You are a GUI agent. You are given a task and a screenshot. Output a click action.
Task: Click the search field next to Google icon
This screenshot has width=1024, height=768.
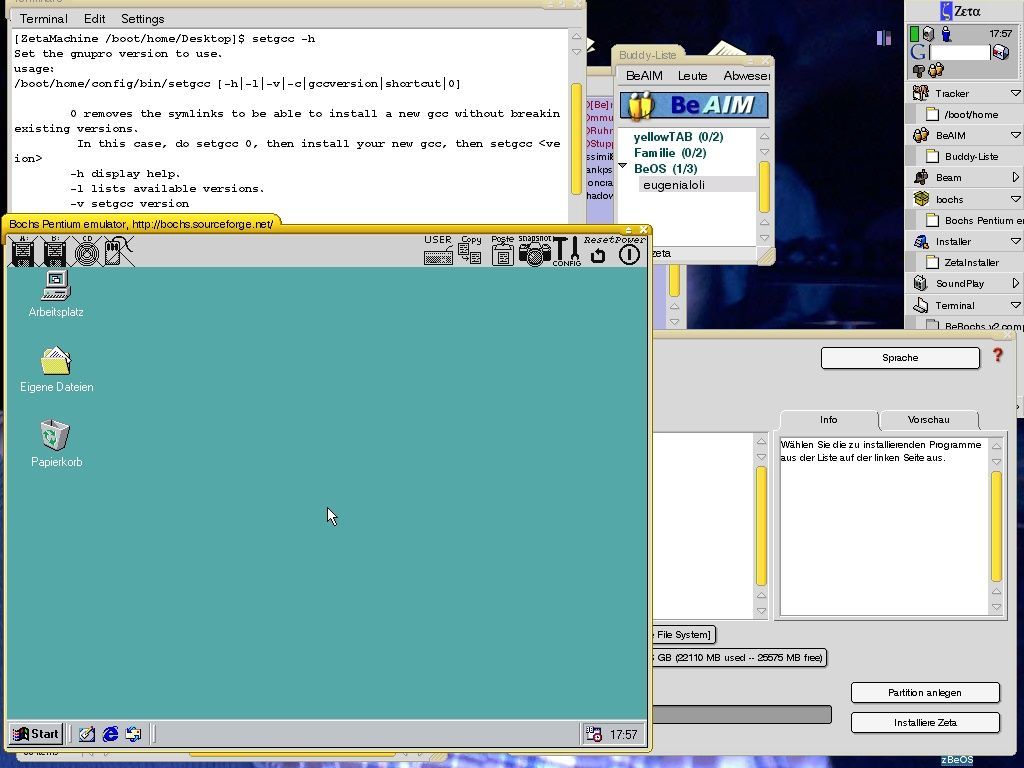(x=959, y=52)
